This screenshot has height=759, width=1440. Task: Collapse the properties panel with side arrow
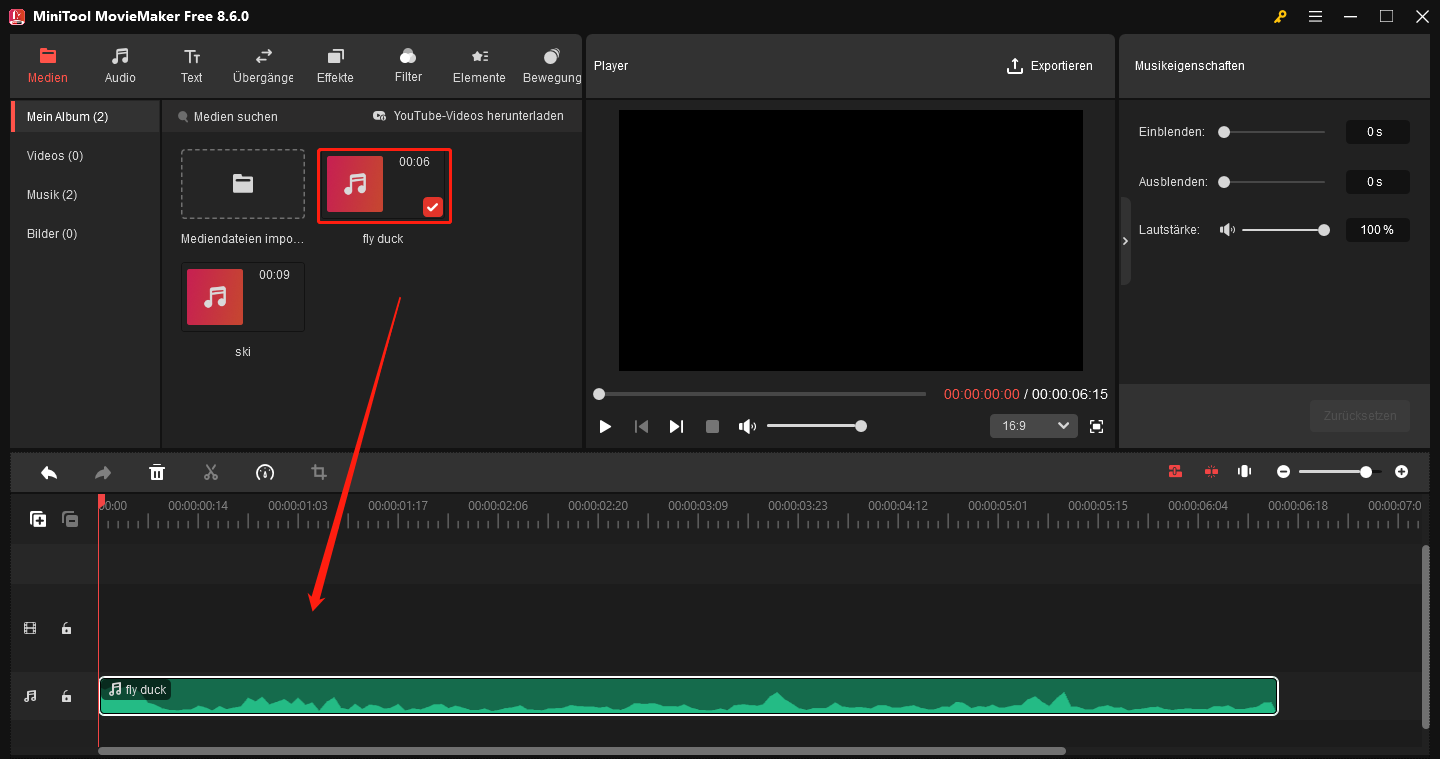[x=1125, y=241]
